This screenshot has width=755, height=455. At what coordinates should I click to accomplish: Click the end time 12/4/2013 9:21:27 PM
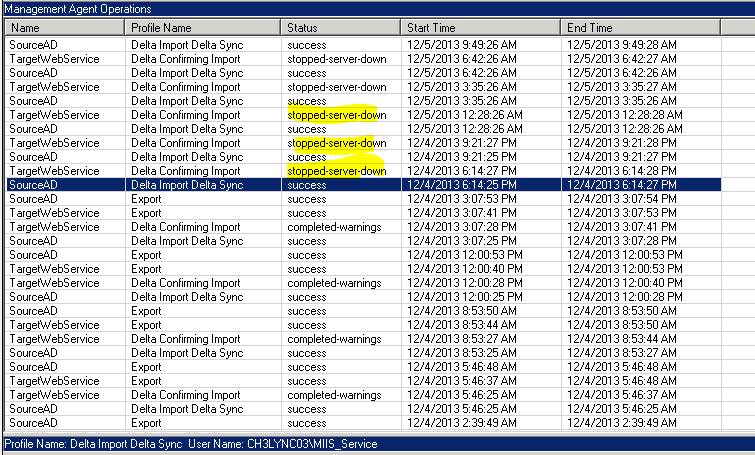[621, 157]
